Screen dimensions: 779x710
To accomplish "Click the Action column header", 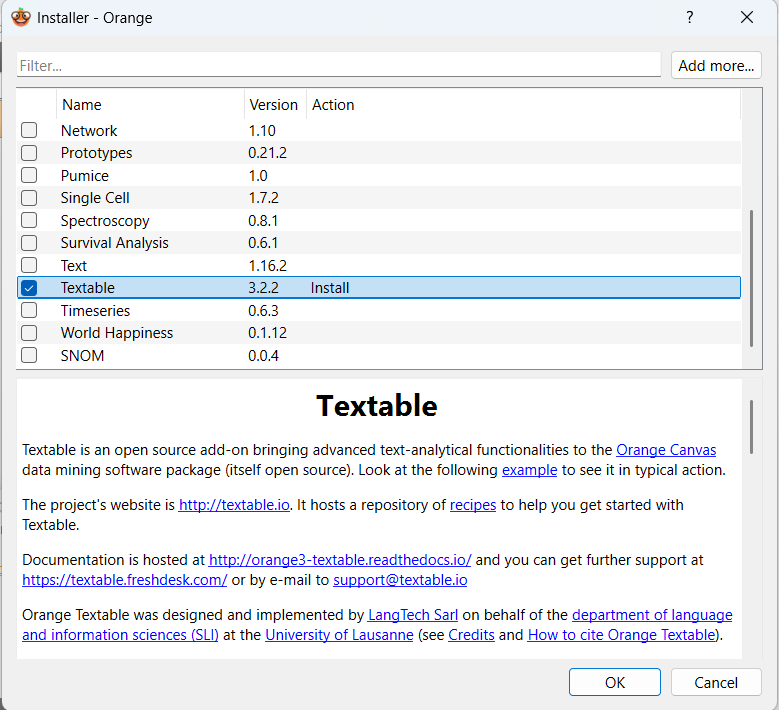I will (523, 104).
